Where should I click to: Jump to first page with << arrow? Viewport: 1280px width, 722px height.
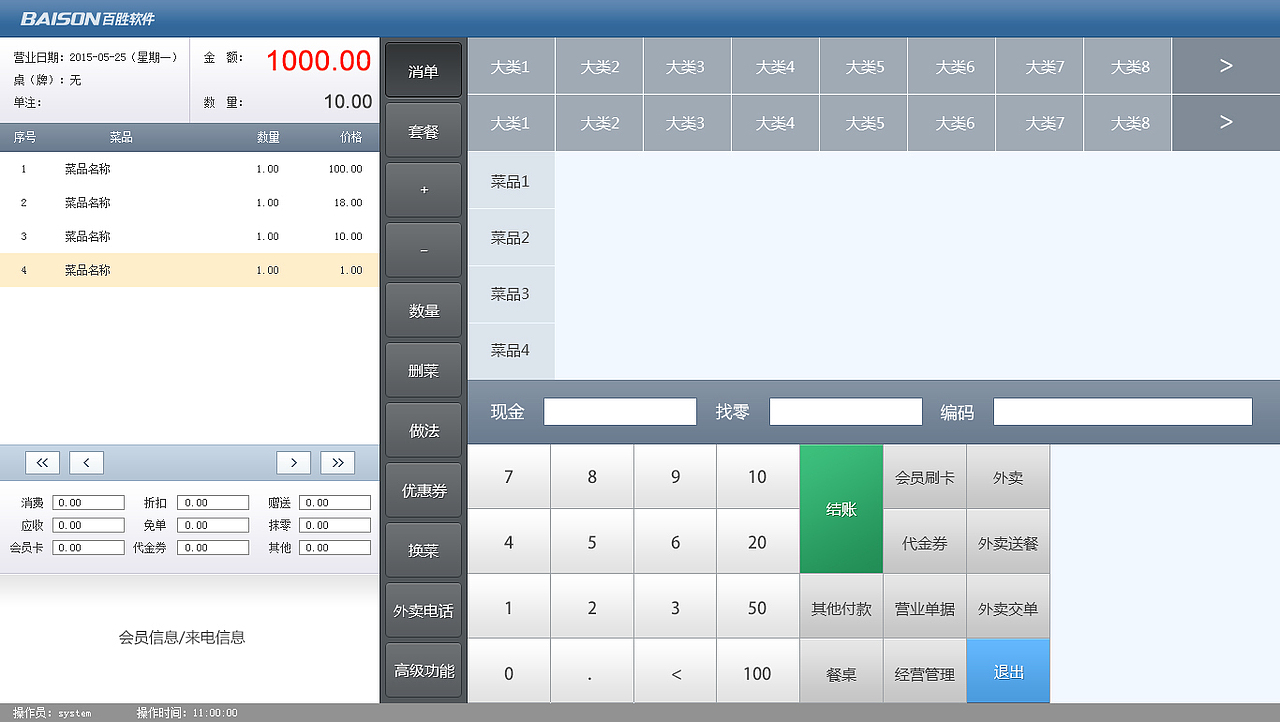(42, 462)
